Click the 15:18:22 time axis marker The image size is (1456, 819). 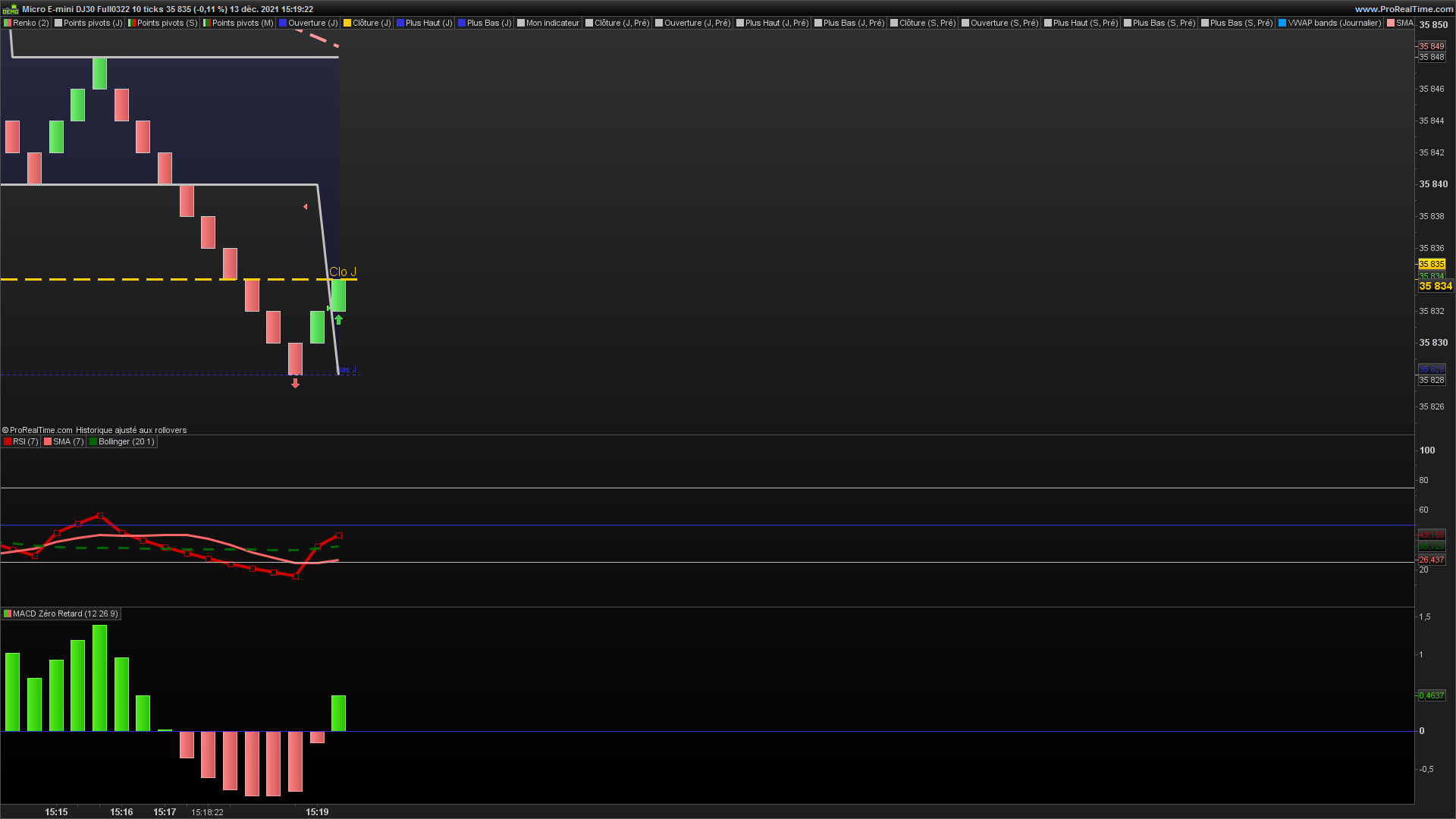[x=207, y=812]
